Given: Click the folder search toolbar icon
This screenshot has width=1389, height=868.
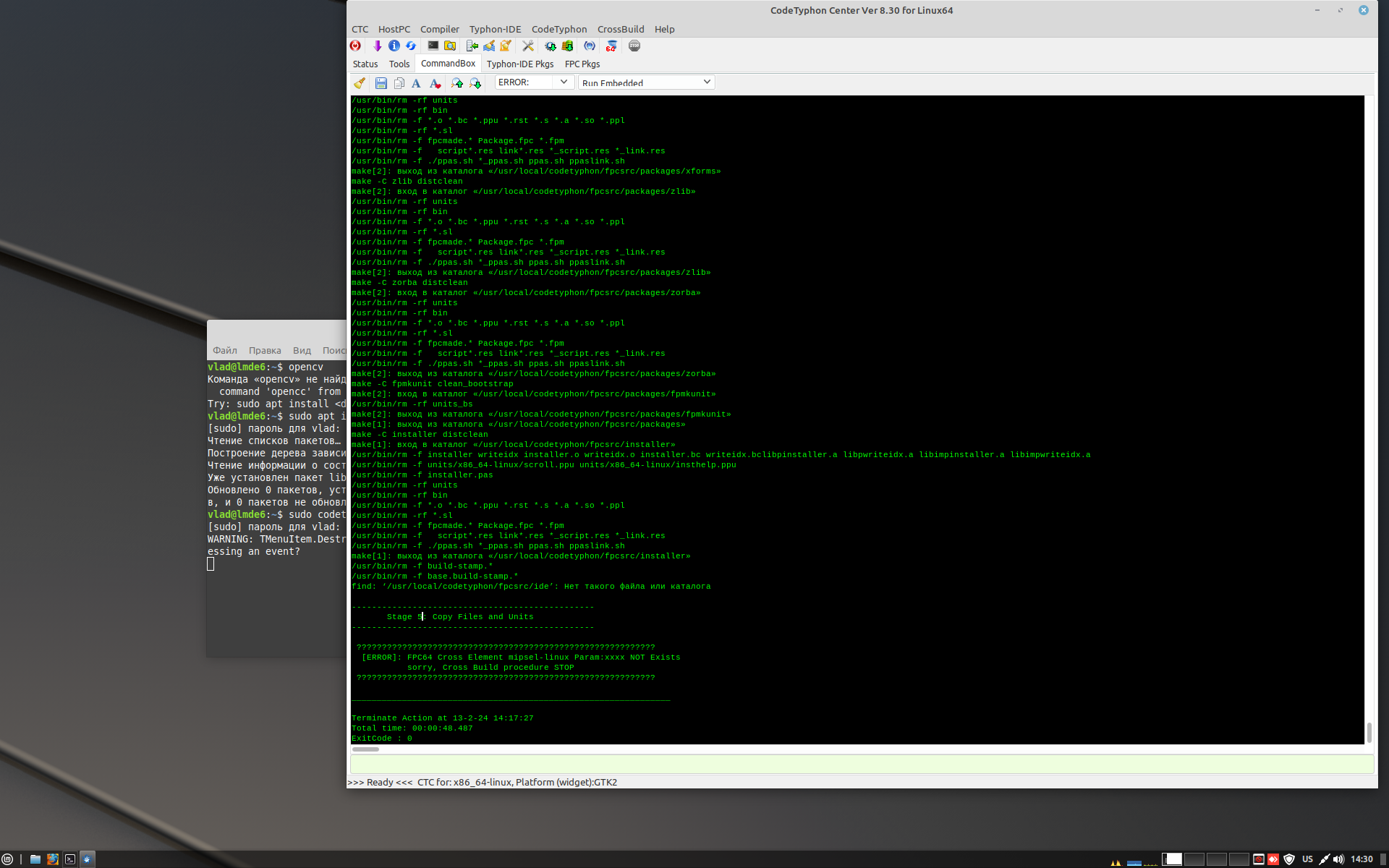Looking at the screenshot, I should [x=450, y=46].
